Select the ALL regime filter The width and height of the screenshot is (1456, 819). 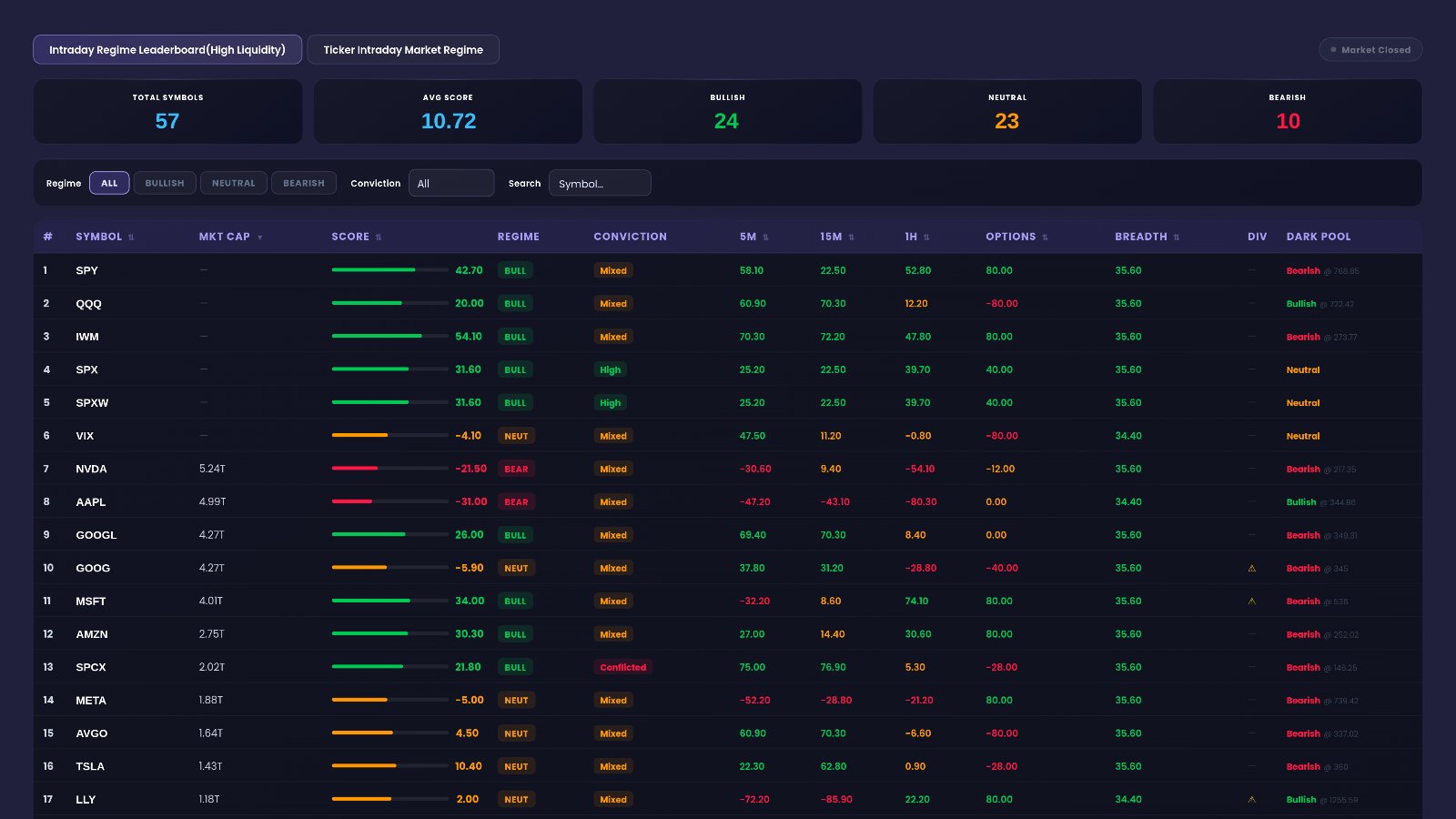click(109, 183)
